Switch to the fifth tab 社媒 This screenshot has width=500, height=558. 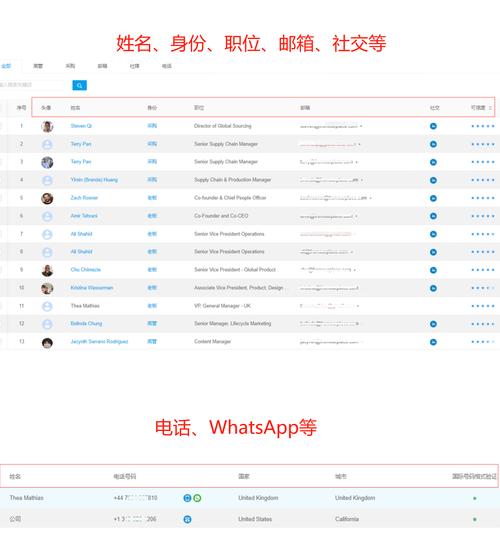[x=135, y=66]
